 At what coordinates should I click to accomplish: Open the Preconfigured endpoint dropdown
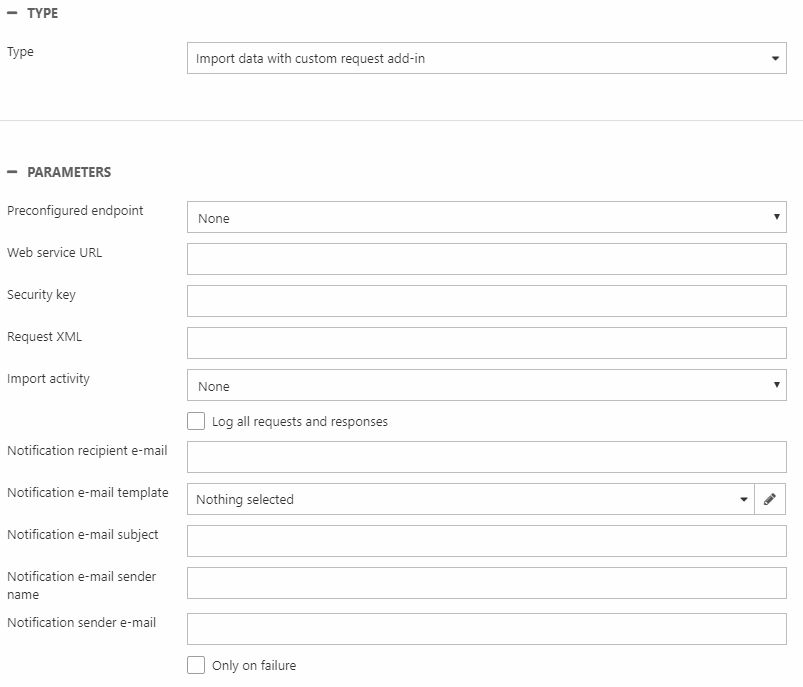point(486,217)
